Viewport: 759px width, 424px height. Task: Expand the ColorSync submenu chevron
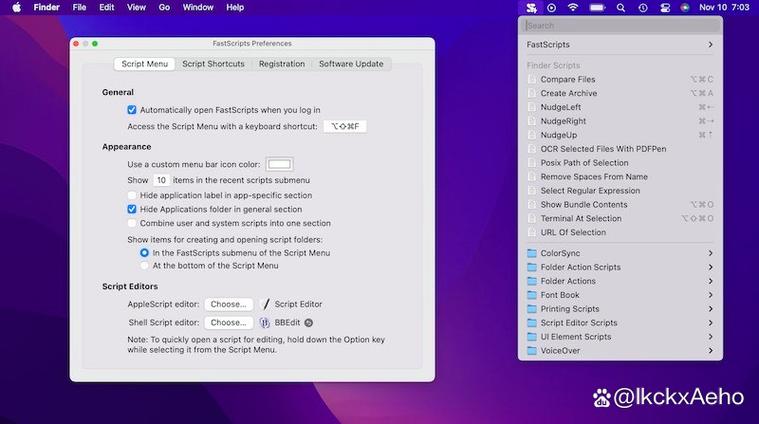tap(710, 253)
